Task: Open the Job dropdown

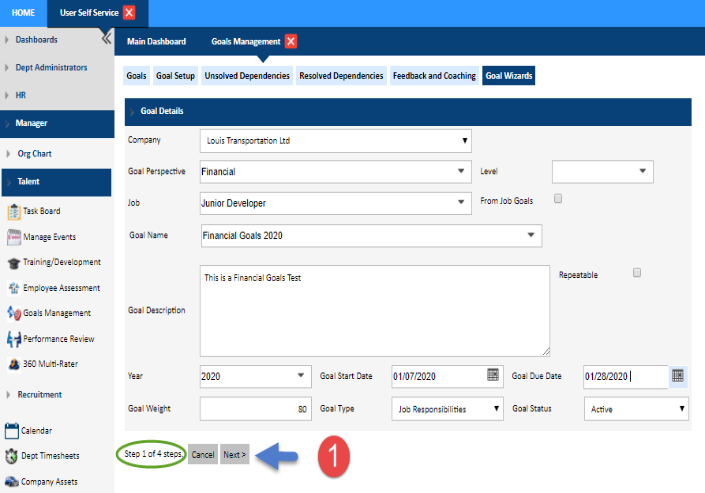Action: click(335, 203)
